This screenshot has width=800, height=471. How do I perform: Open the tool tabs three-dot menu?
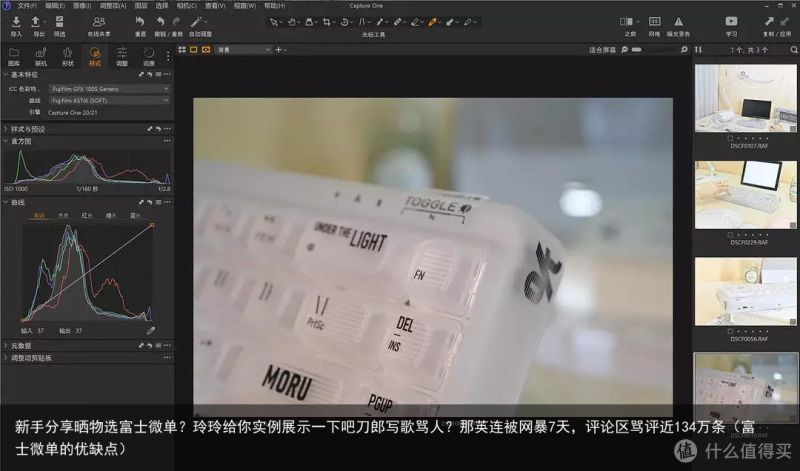point(168,56)
